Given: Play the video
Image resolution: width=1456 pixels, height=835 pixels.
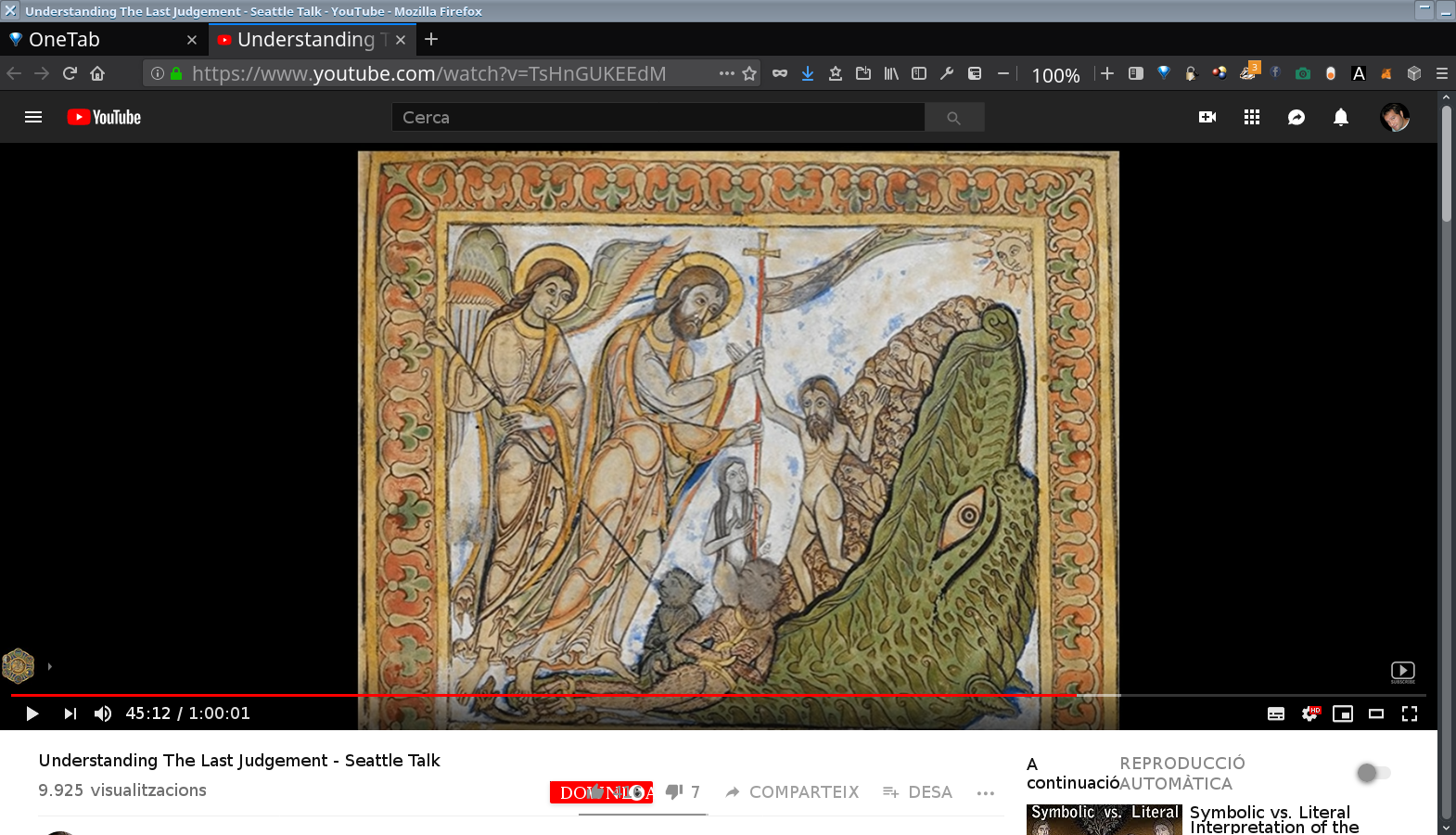Looking at the screenshot, I should [x=32, y=713].
